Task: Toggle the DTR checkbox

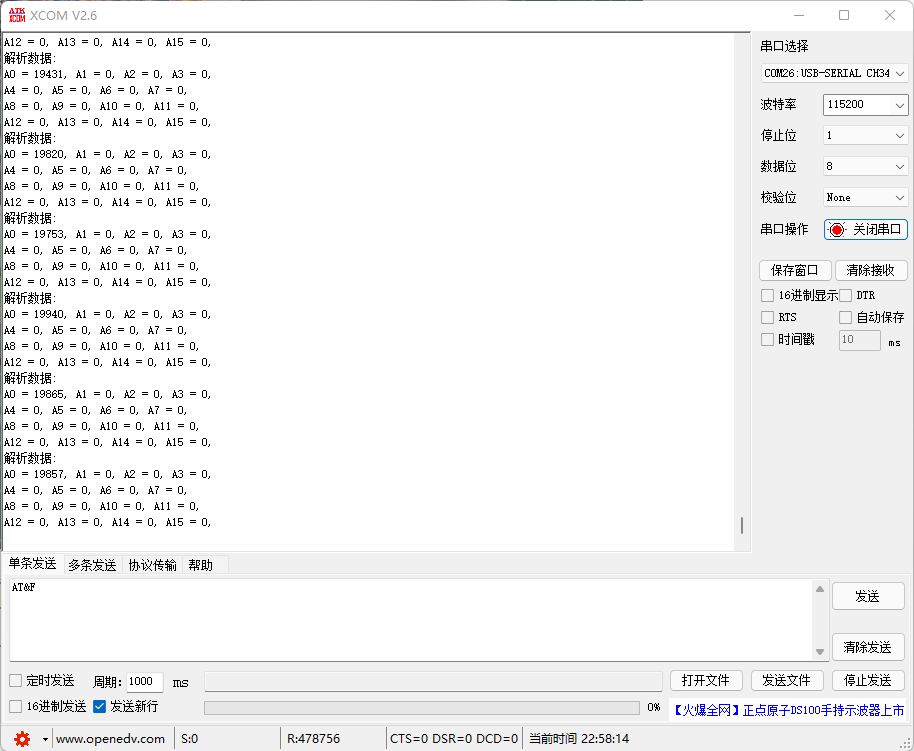Action: click(x=845, y=296)
